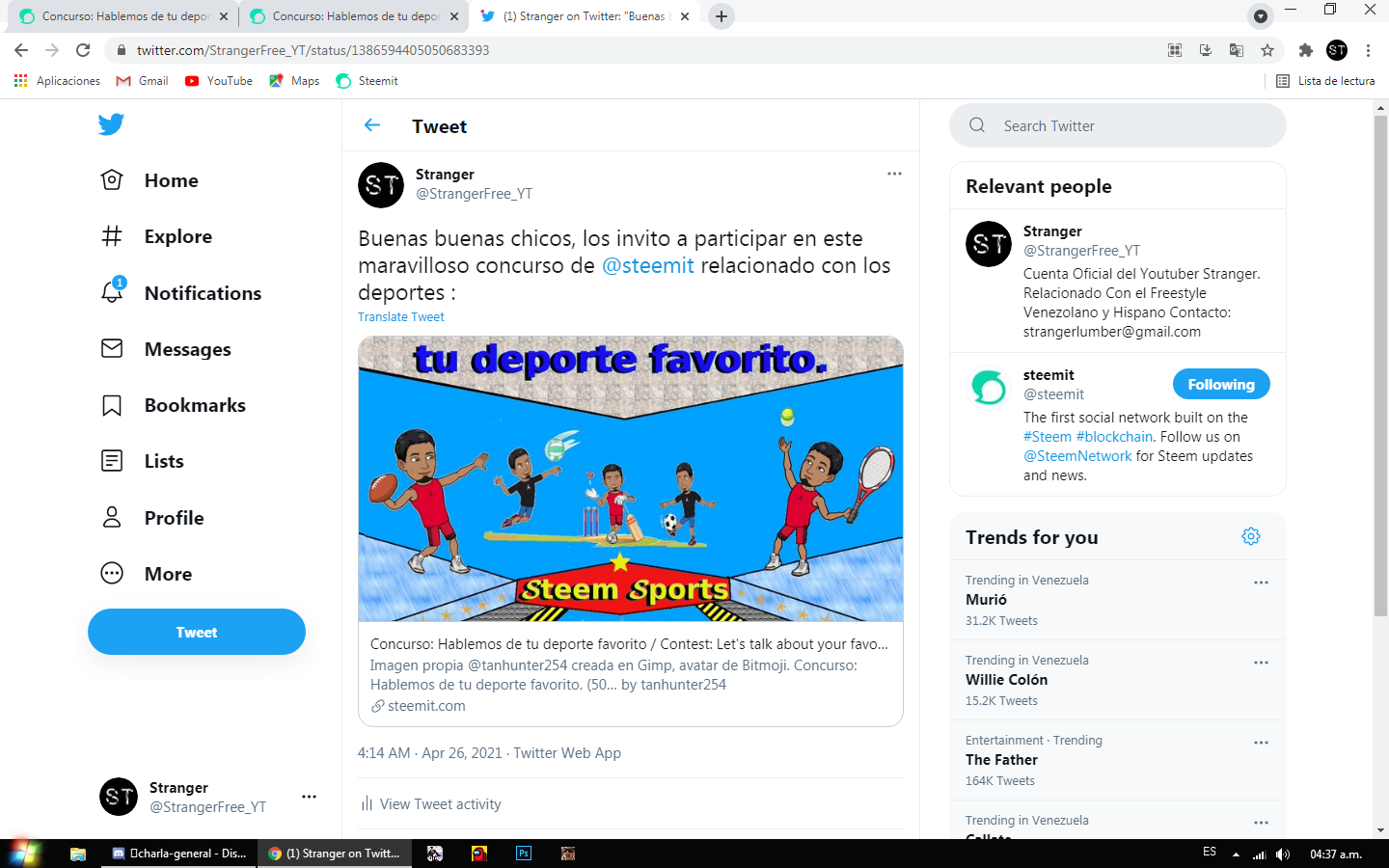Click the tweet activity bar chart icon
This screenshot has width=1389, height=868.
pyautogui.click(x=367, y=804)
